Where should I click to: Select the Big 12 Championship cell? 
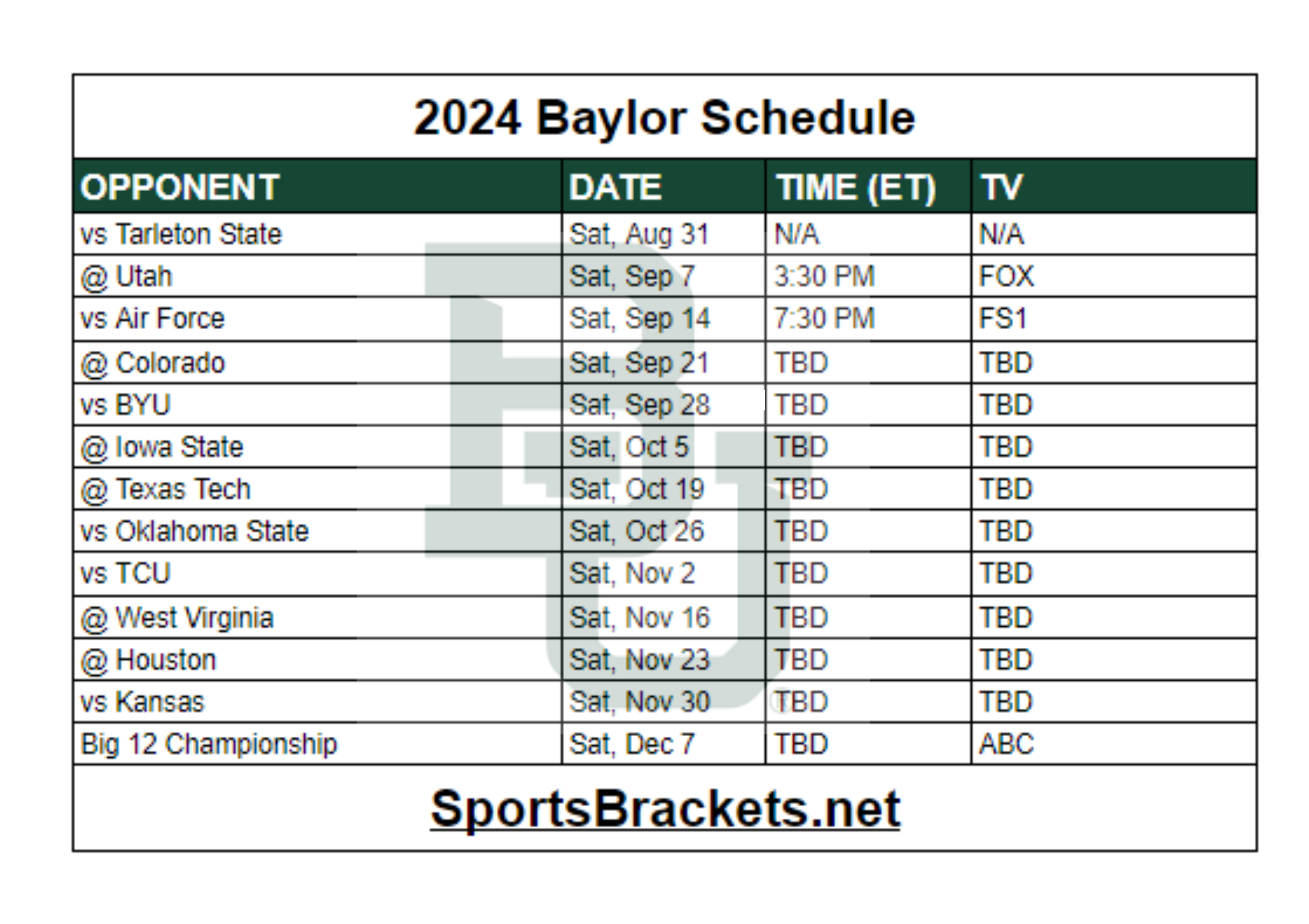click(209, 744)
